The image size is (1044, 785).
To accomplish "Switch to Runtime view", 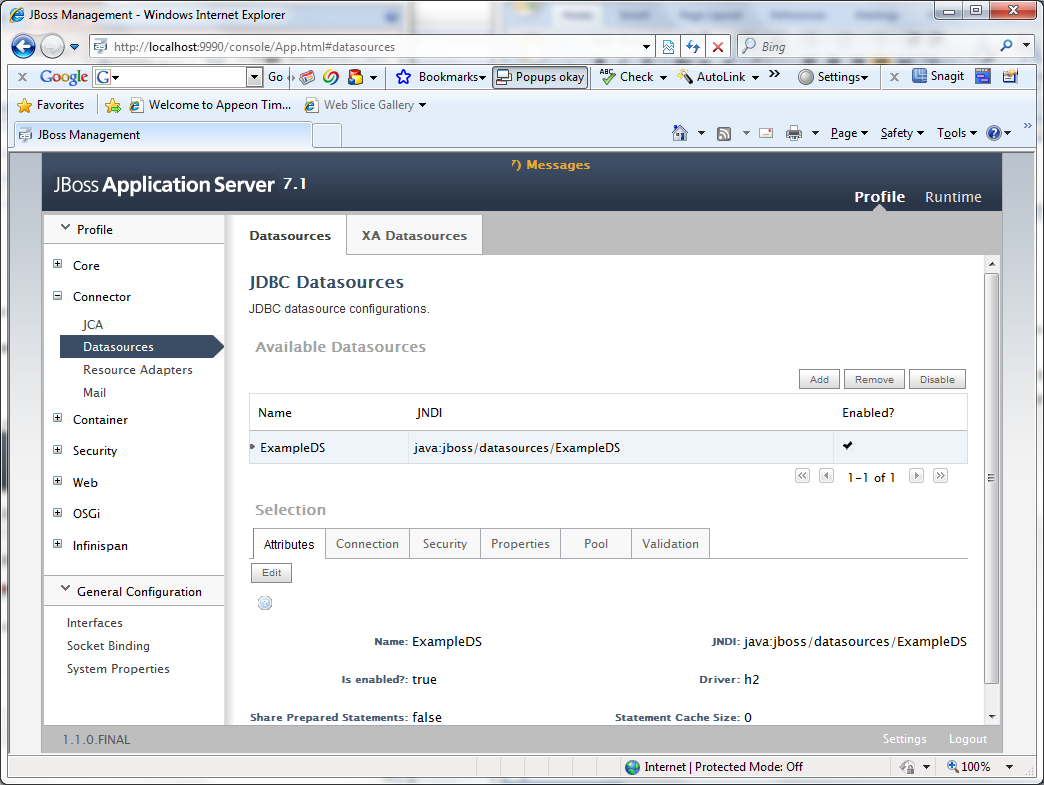I will click(953, 197).
